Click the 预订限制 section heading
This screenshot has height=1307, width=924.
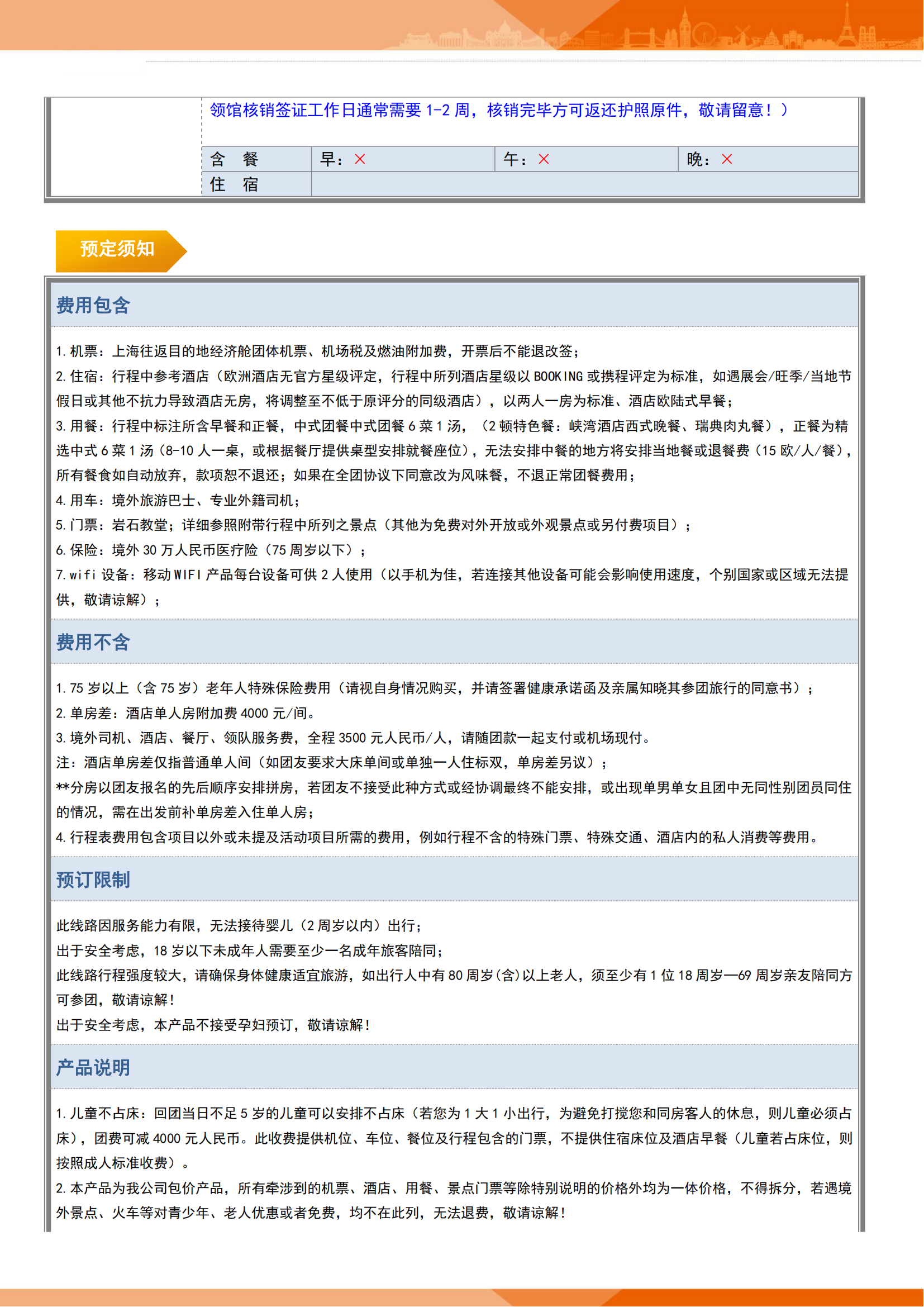(x=93, y=880)
